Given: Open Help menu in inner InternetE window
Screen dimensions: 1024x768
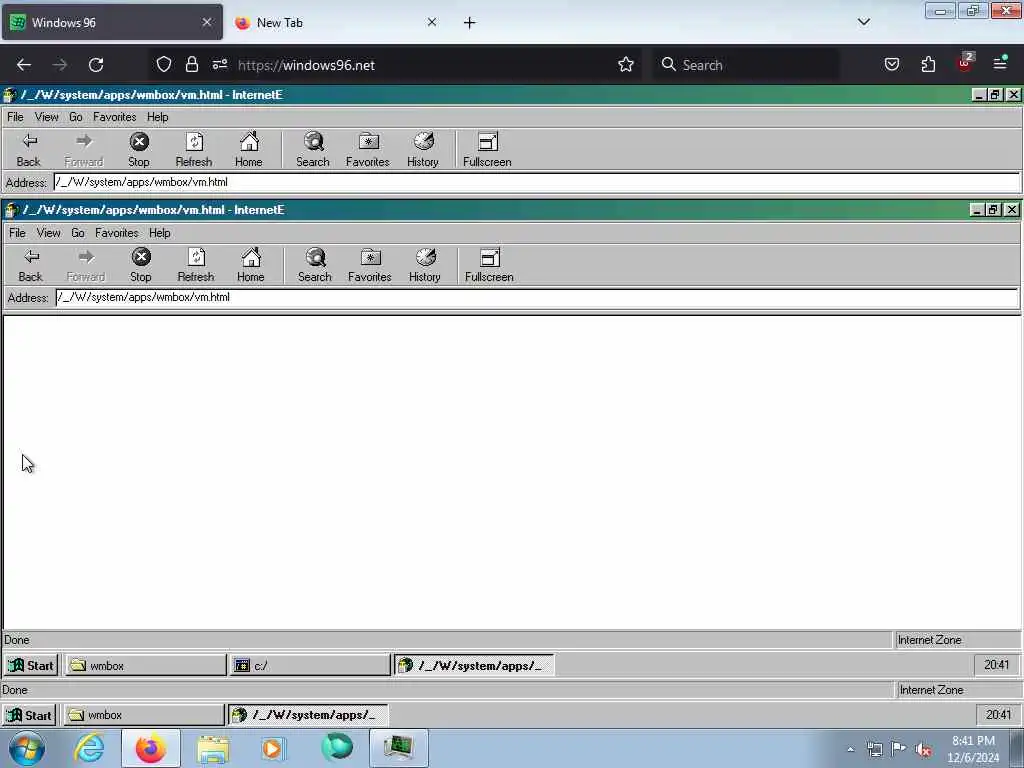Looking at the screenshot, I should pyautogui.click(x=159, y=233).
